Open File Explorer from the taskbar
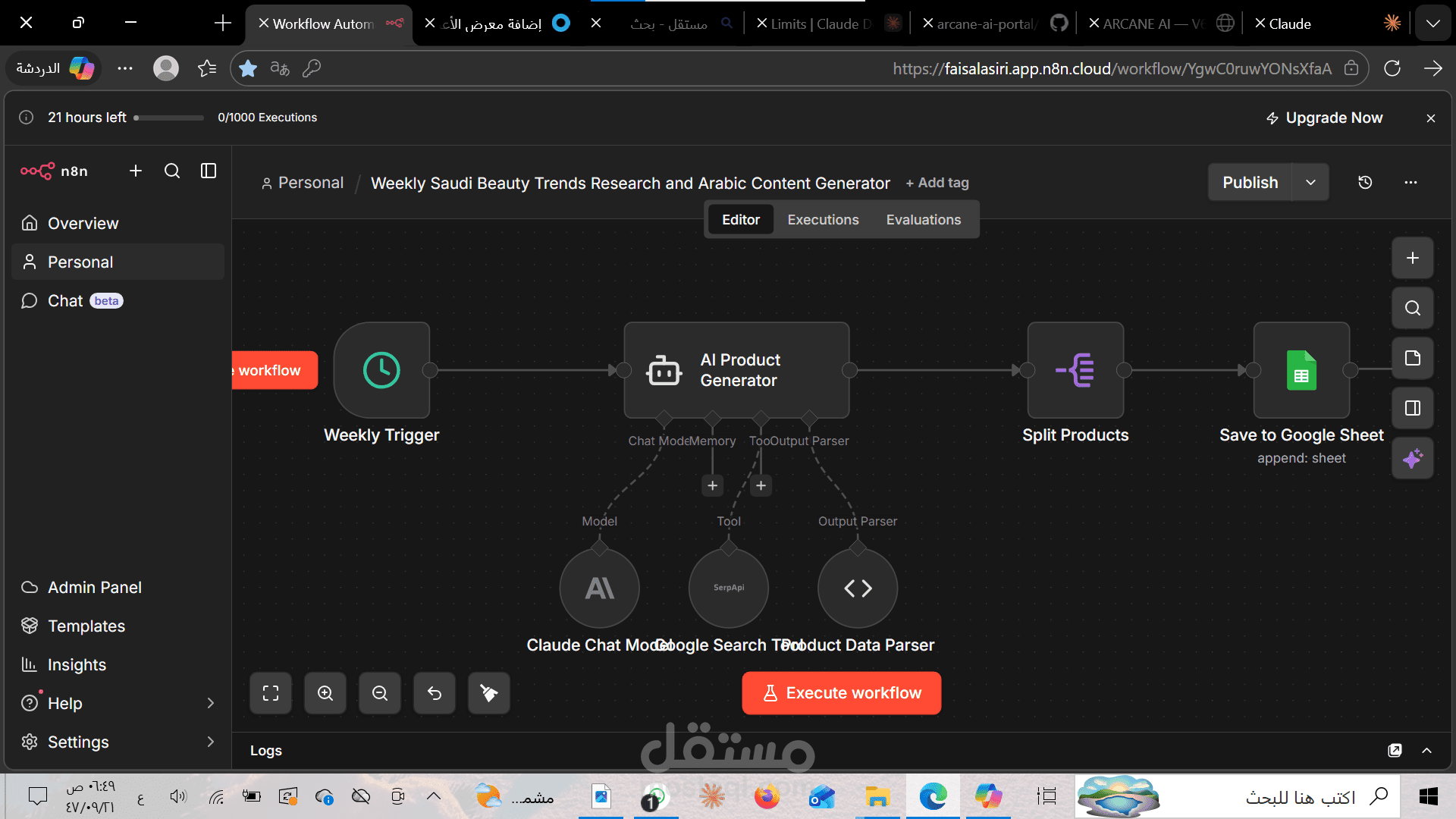Viewport: 1456px width, 819px height. (x=877, y=796)
